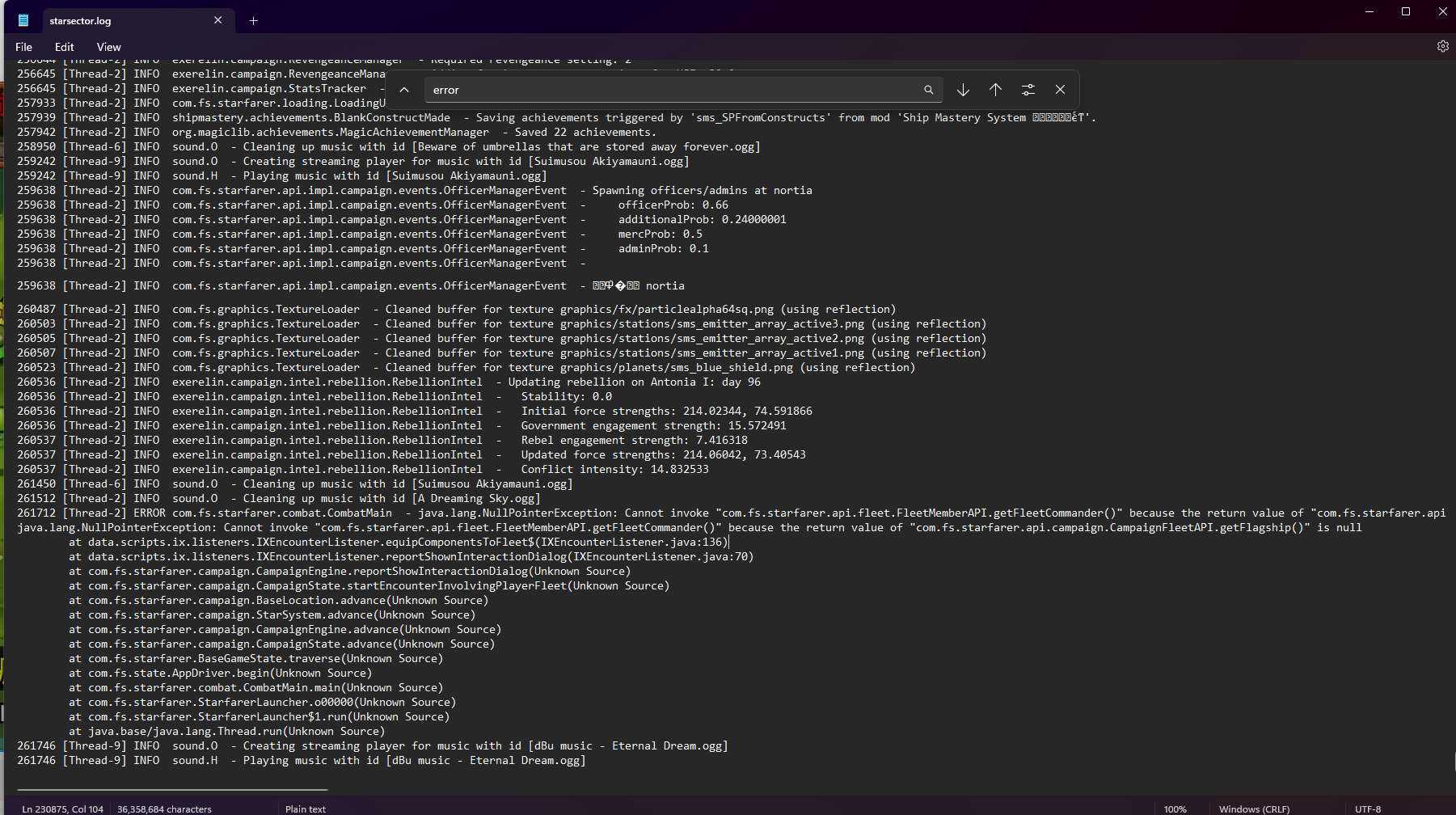Open Notepad settings gear icon
Viewport: 1456px width, 815px height.
point(1442,46)
